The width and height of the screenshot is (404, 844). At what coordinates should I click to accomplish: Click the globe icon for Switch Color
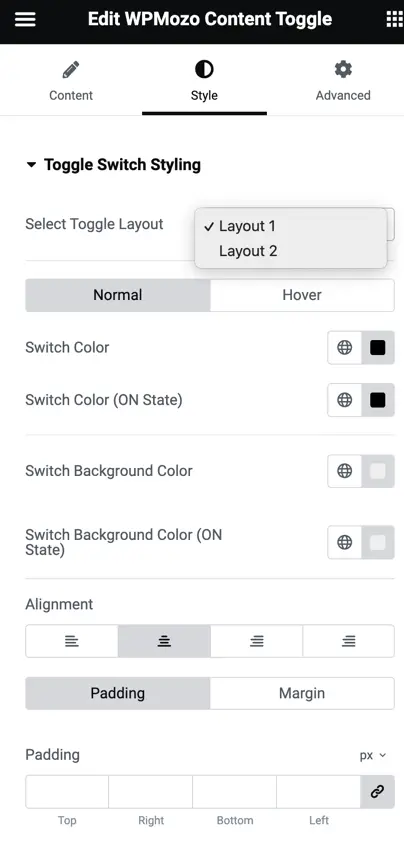(344, 348)
